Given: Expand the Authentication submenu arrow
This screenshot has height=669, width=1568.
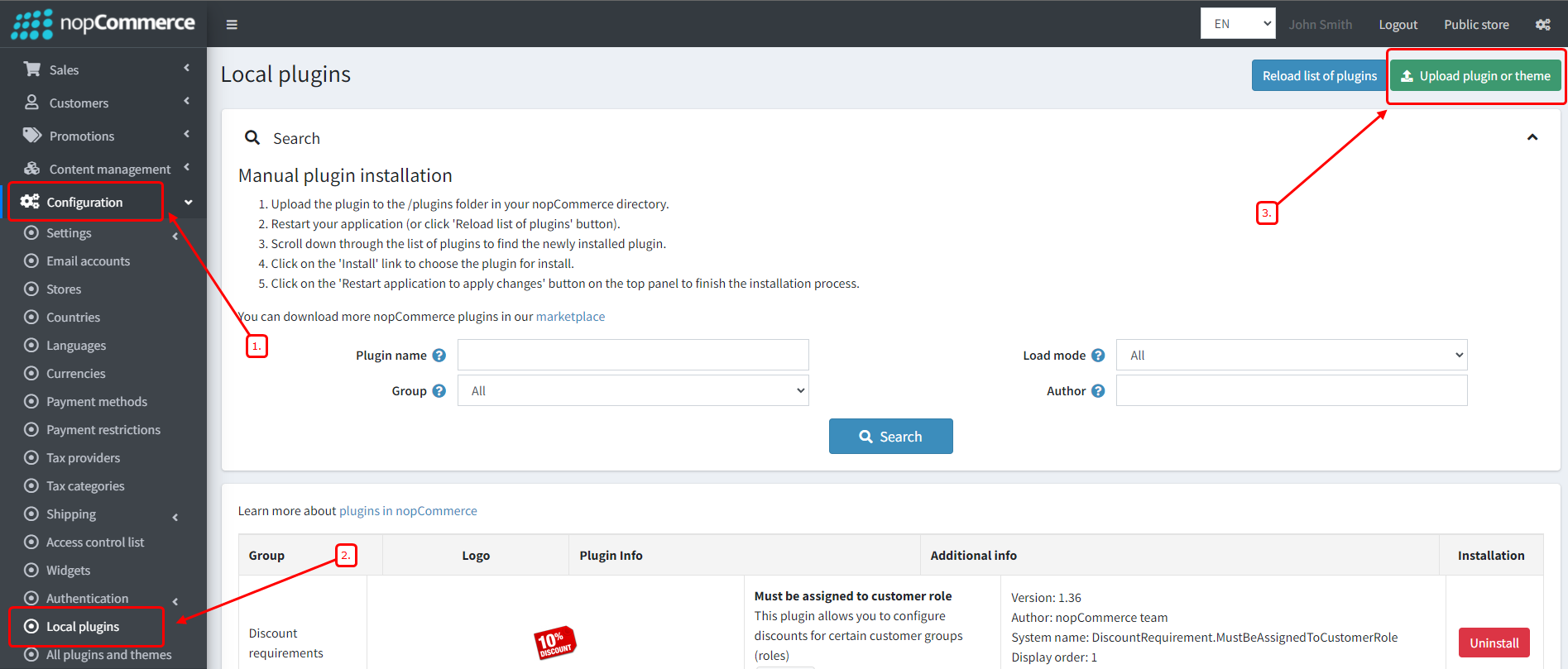Looking at the screenshot, I should click(175, 602).
